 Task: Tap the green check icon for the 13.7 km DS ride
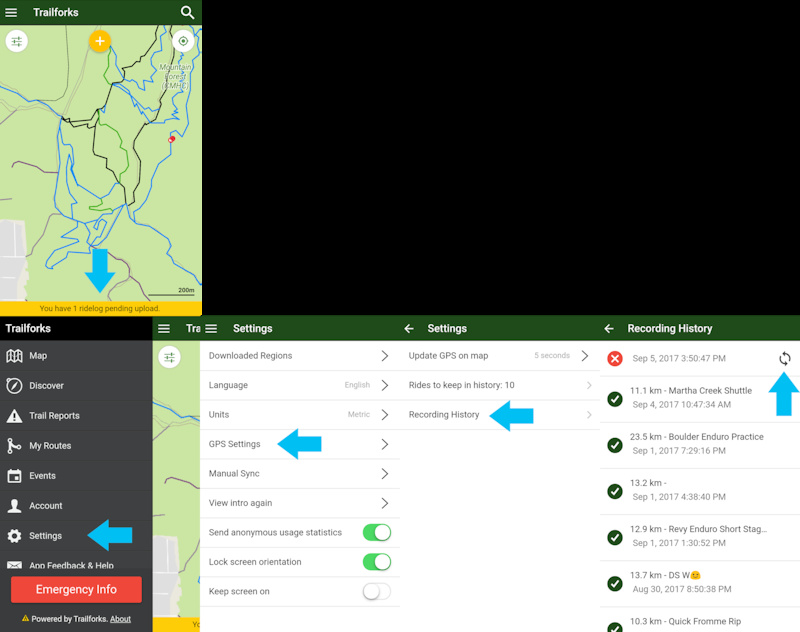615,584
